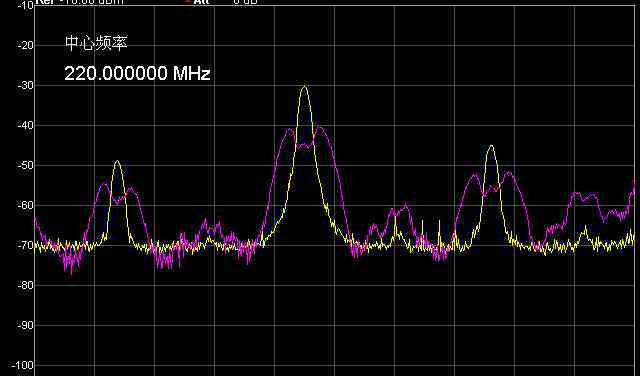Screen dimensions: 640x376
Task: Click the -60 amplitude axis label
Action: [25, 205]
